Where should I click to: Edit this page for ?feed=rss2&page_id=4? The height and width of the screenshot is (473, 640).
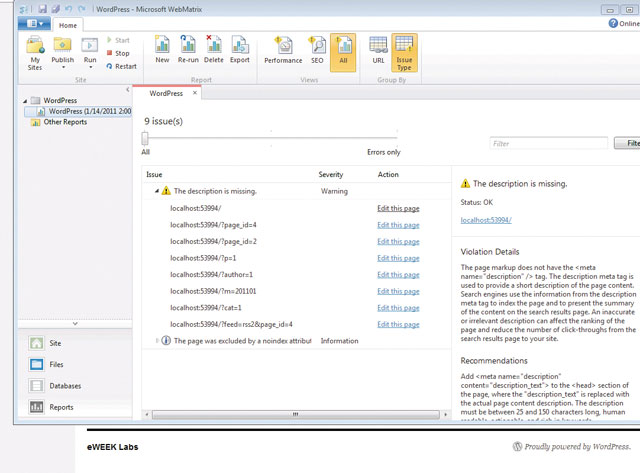(x=398, y=324)
